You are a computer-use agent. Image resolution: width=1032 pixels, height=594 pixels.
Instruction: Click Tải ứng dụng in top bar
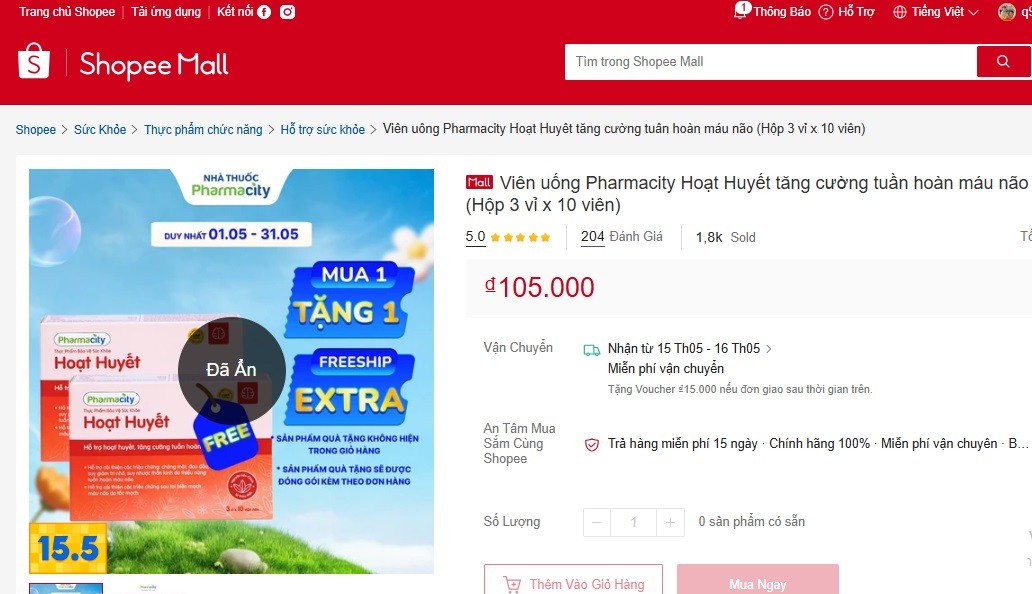(x=166, y=12)
